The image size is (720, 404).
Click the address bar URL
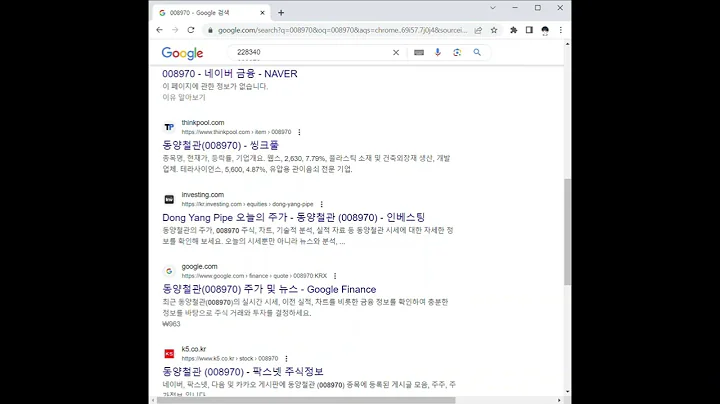click(342, 30)
